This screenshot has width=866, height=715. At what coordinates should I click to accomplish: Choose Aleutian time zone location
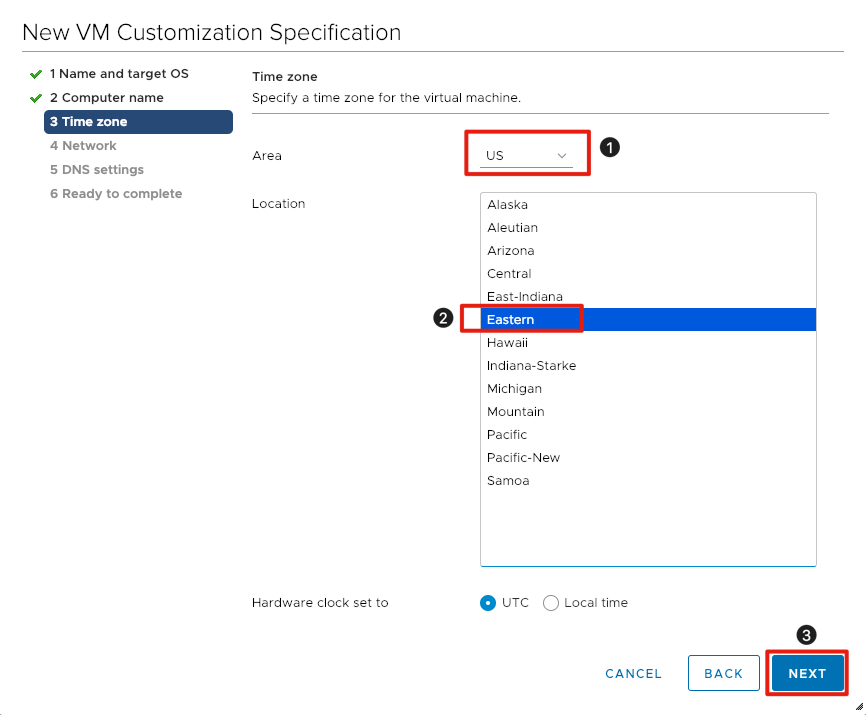(513, 228)
